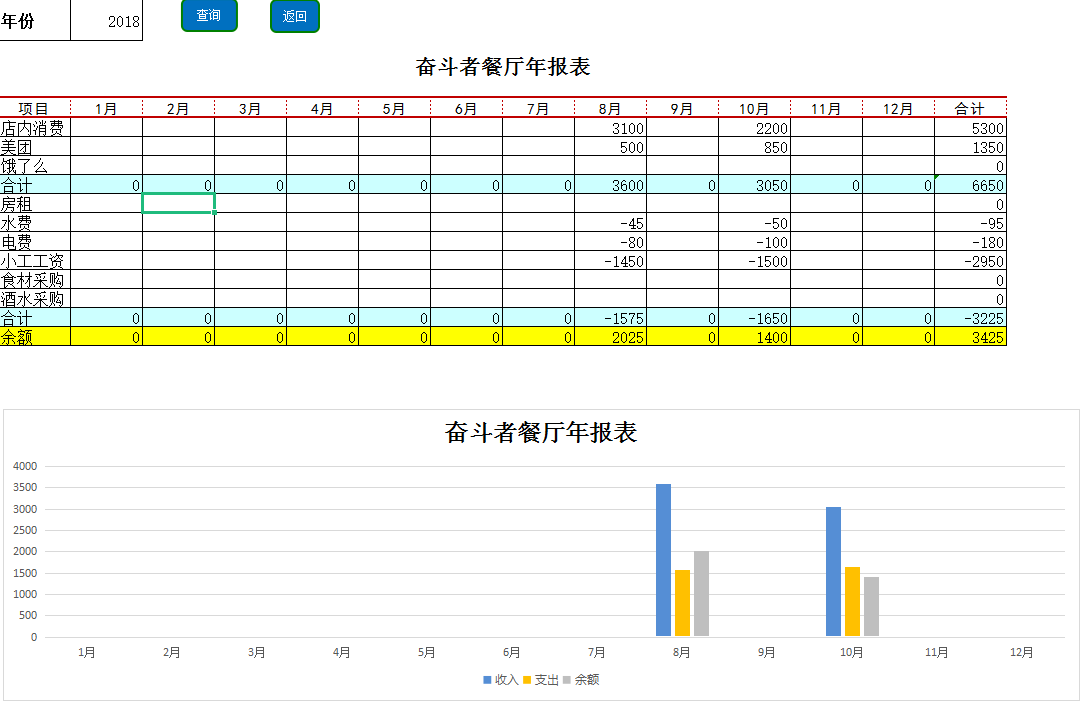Click the 8月 label on chart axis
Image resolution: width=1088 pixels, height=718 pixels.
pos(681,652)
